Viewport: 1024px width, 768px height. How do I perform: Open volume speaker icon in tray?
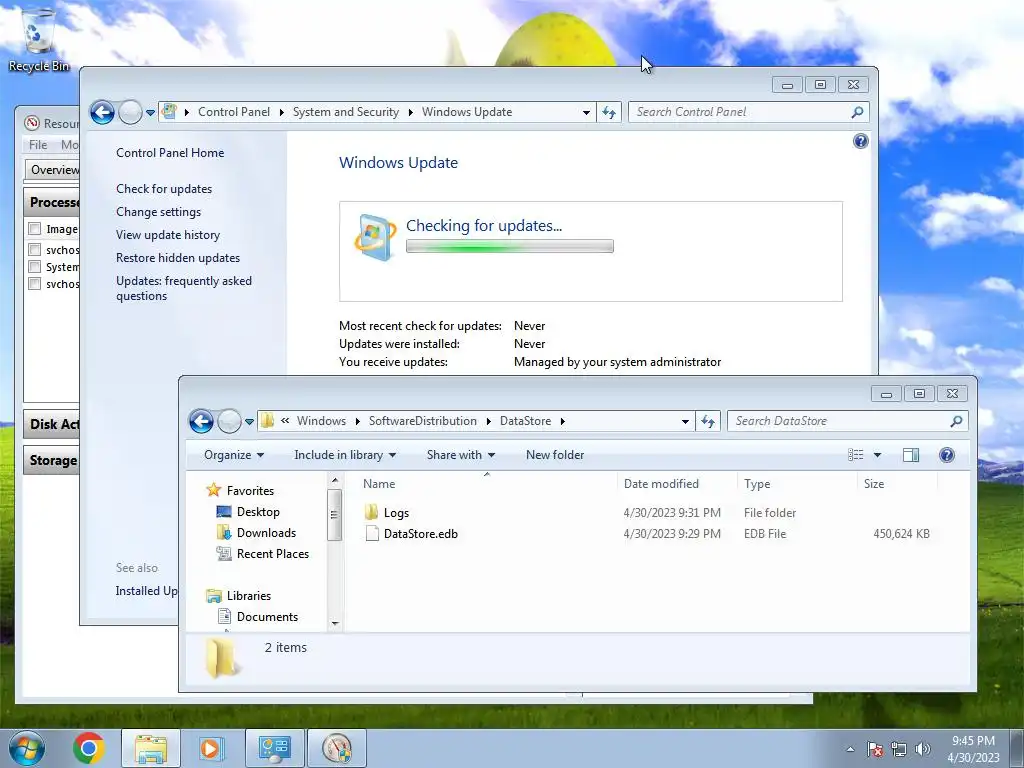[923, 750]
